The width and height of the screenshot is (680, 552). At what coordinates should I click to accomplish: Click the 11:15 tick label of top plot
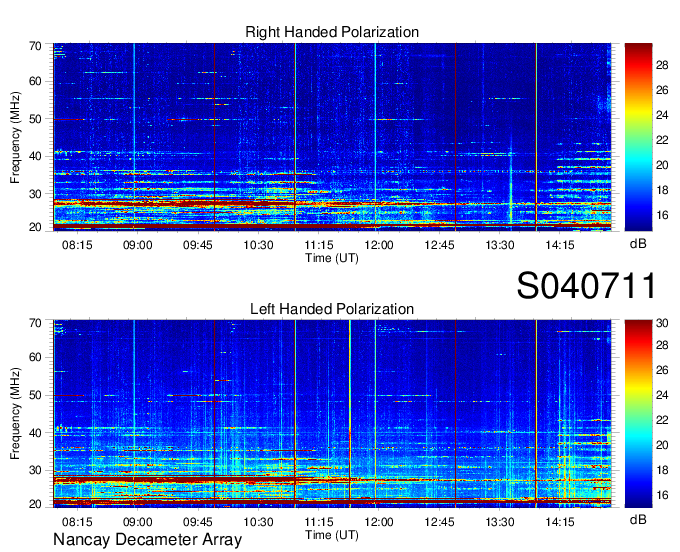tap(319, 245)
